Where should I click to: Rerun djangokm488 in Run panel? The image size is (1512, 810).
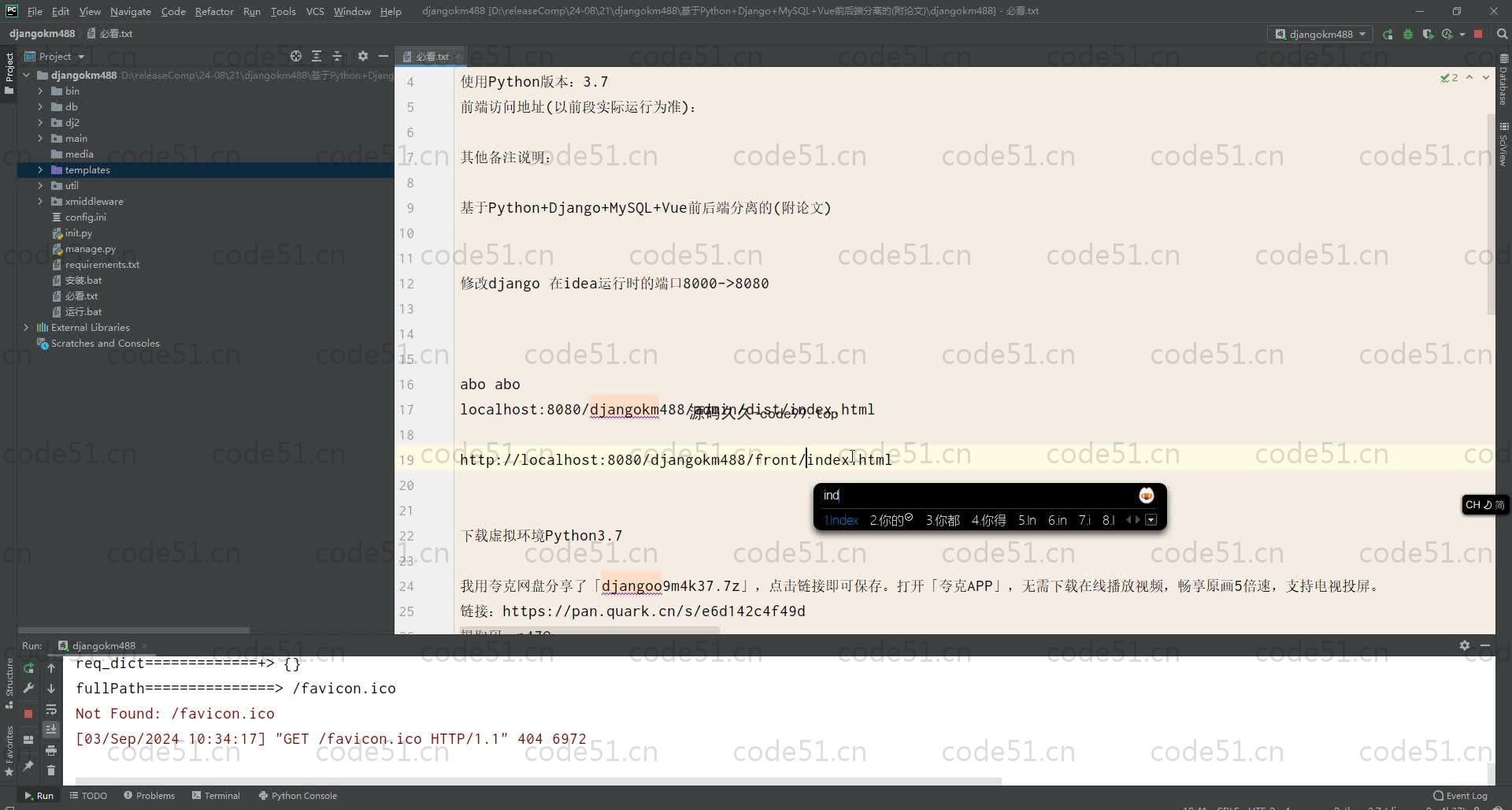pyautogui.click(x=29, y=667)
